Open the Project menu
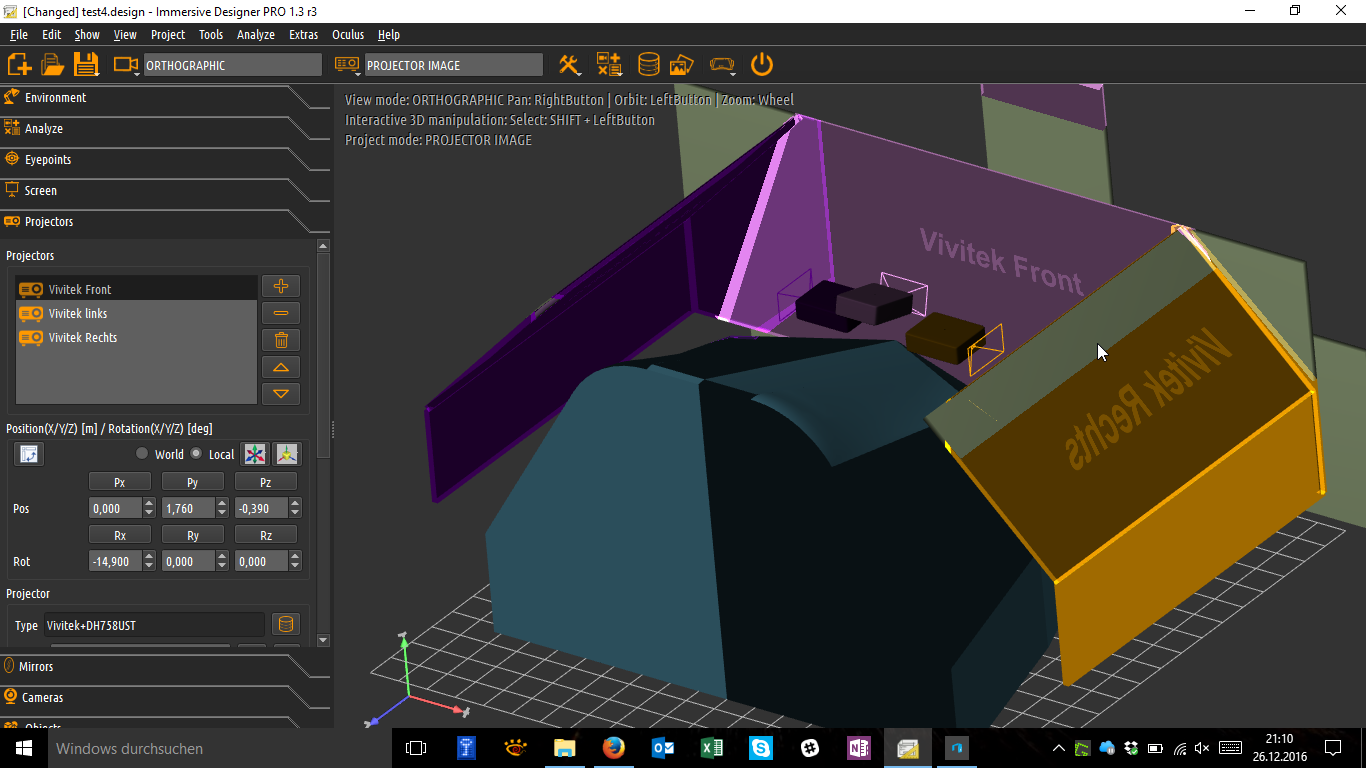1366x768 pixels. (168, 34)
